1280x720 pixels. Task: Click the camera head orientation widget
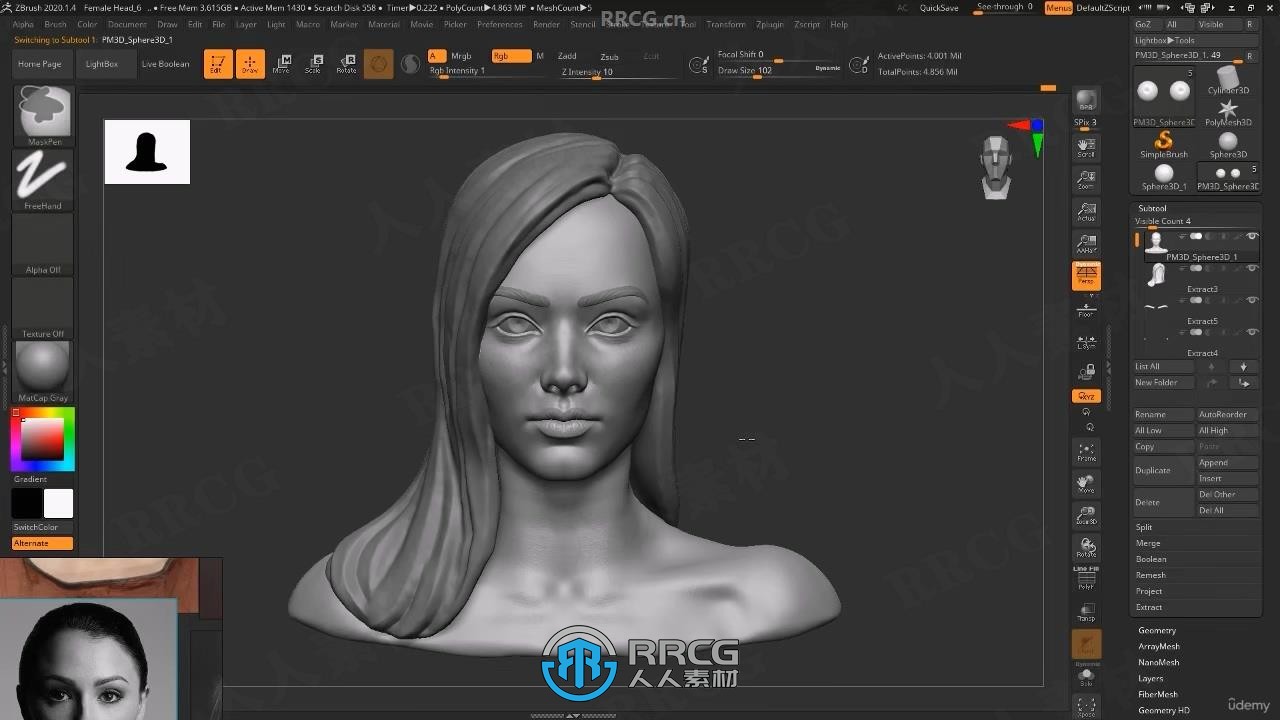click(995, 167)
